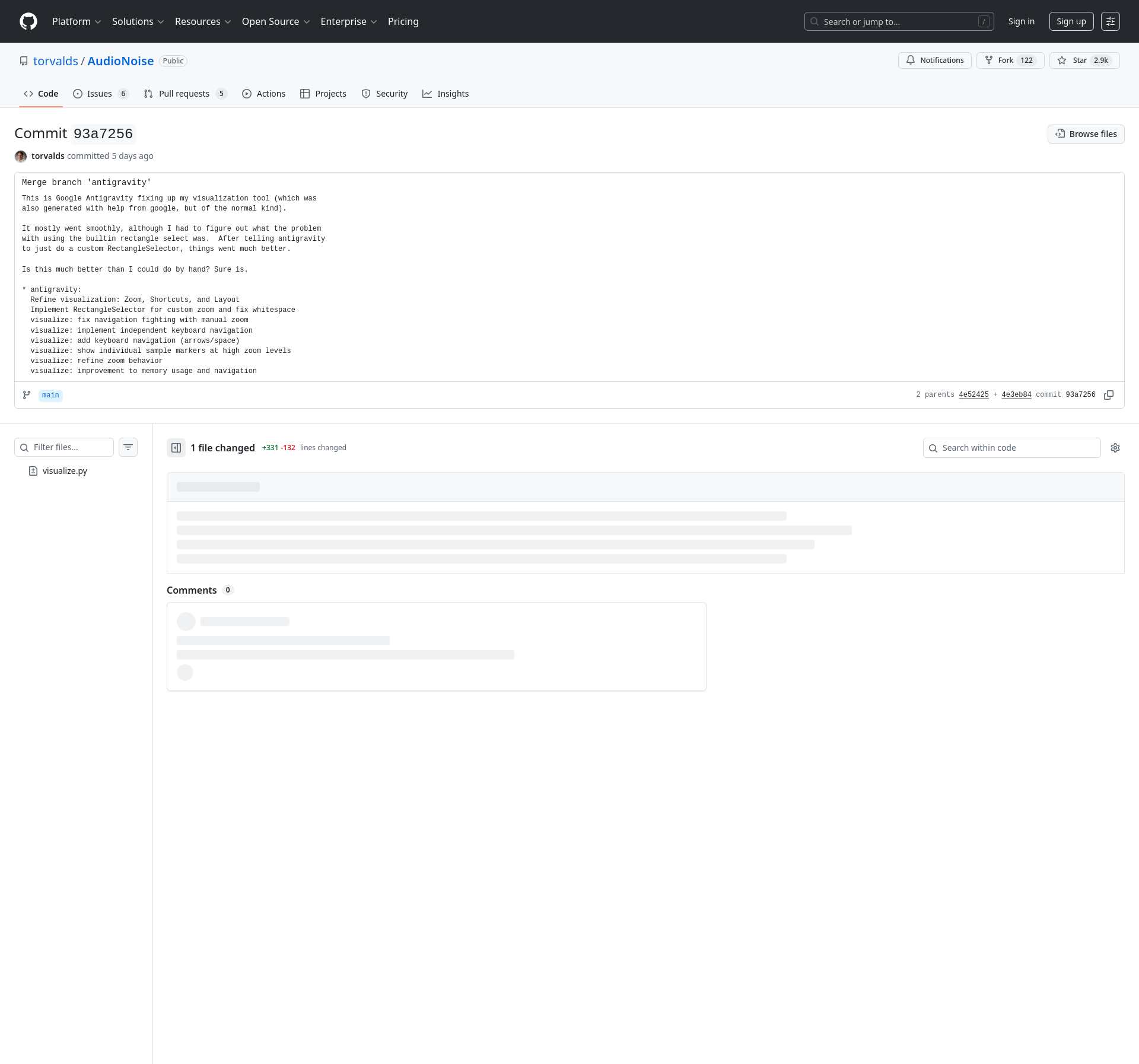Open the Pull requests tab
1139x1064 pixels.
pos(184,94)
